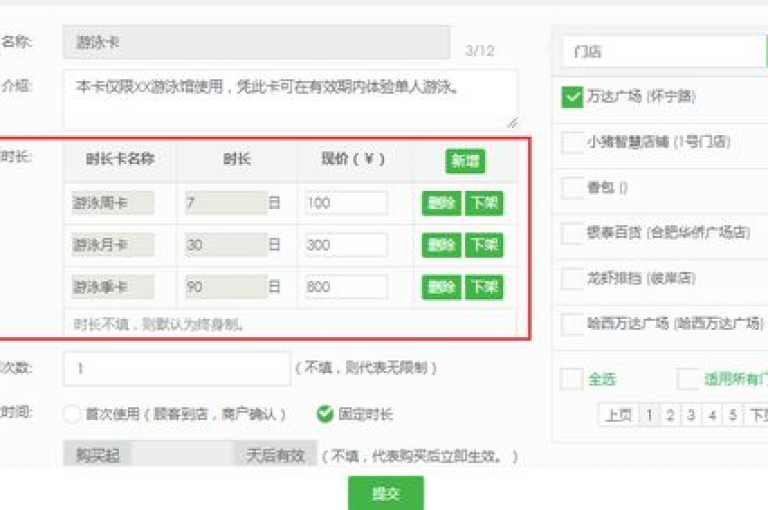This screenshot has width=768, height=510.
Task: Click the duration field showing 7
Action: click(226, 203)
